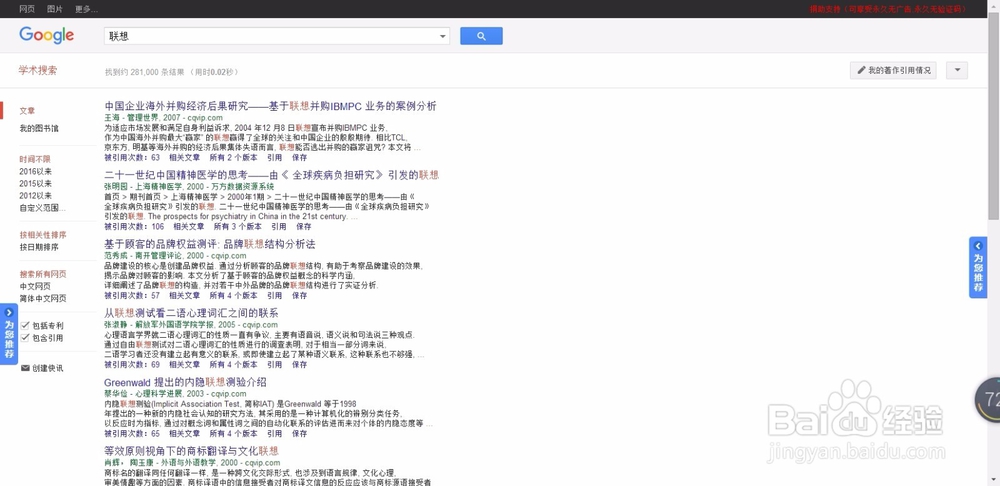Click the Google logo
1000x486 pixels.
(x=47, y=35)
